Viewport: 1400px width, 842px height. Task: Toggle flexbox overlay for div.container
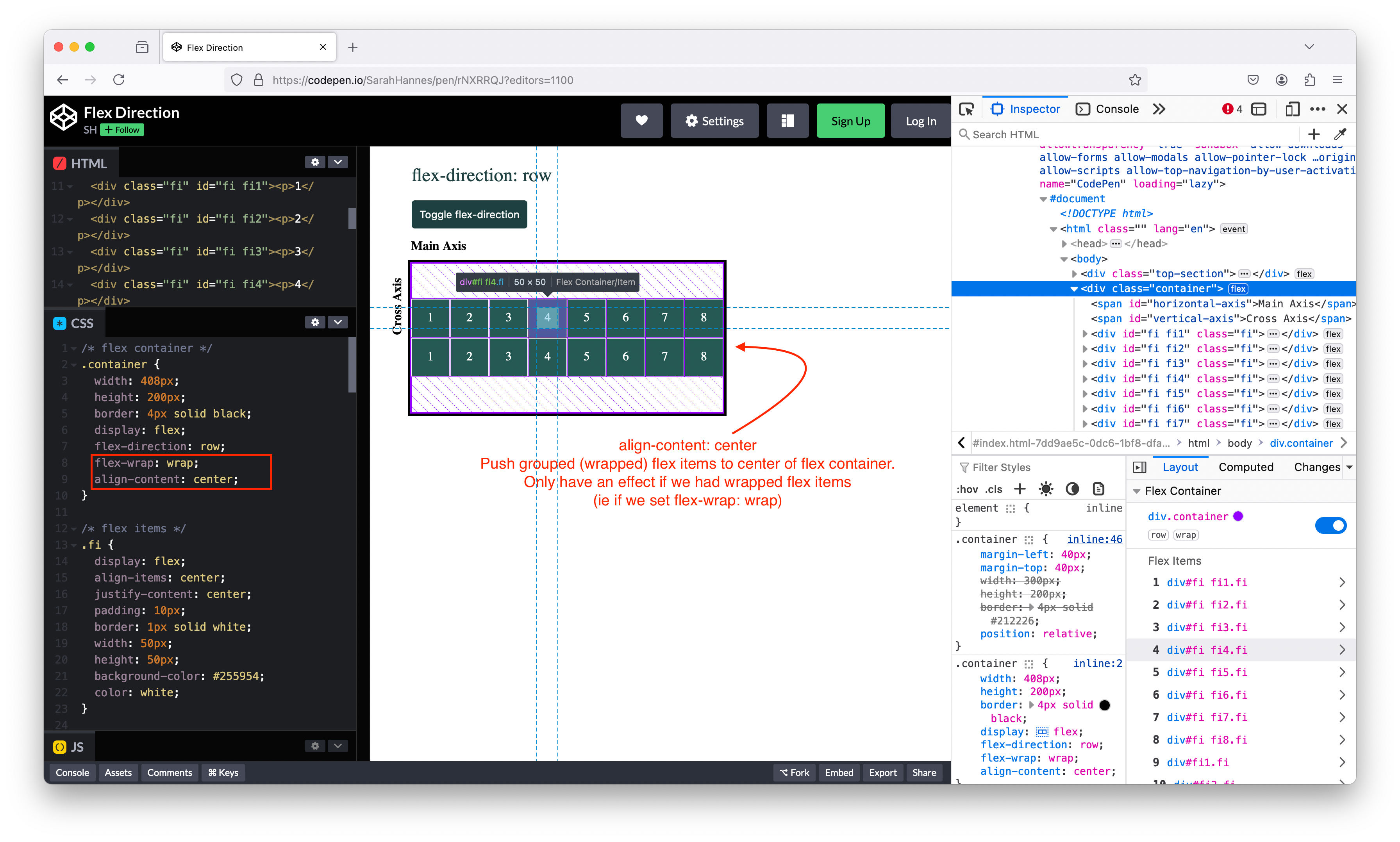coord(1330,525)
